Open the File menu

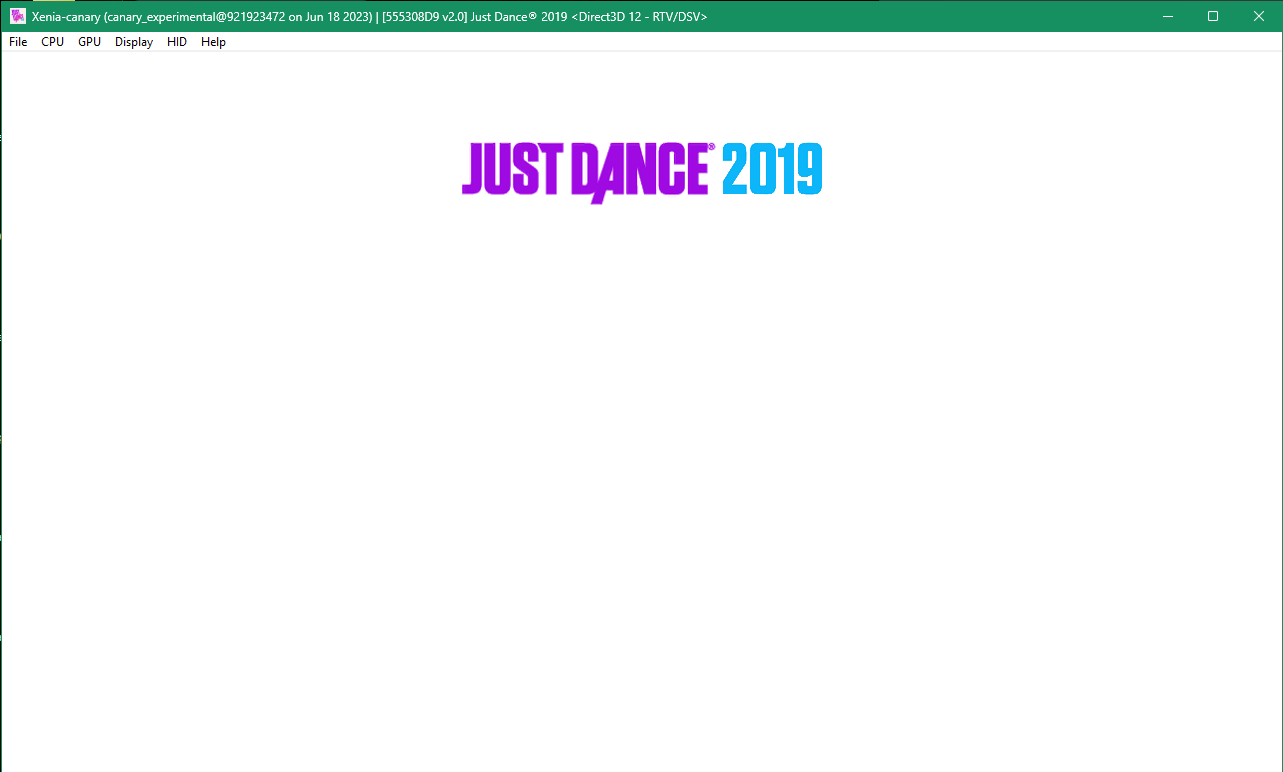[17, 41]
